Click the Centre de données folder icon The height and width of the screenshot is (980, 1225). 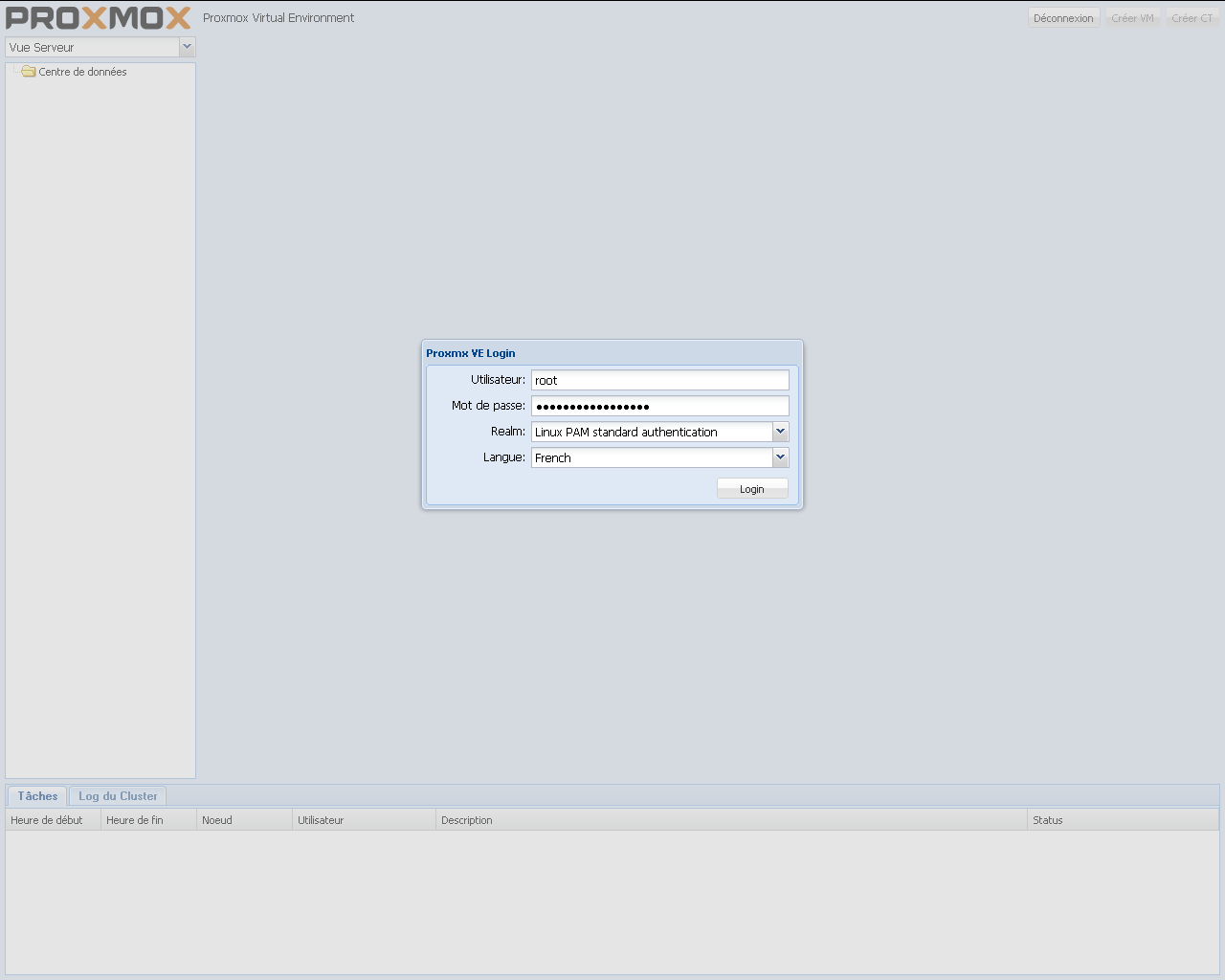click(29, 72)
